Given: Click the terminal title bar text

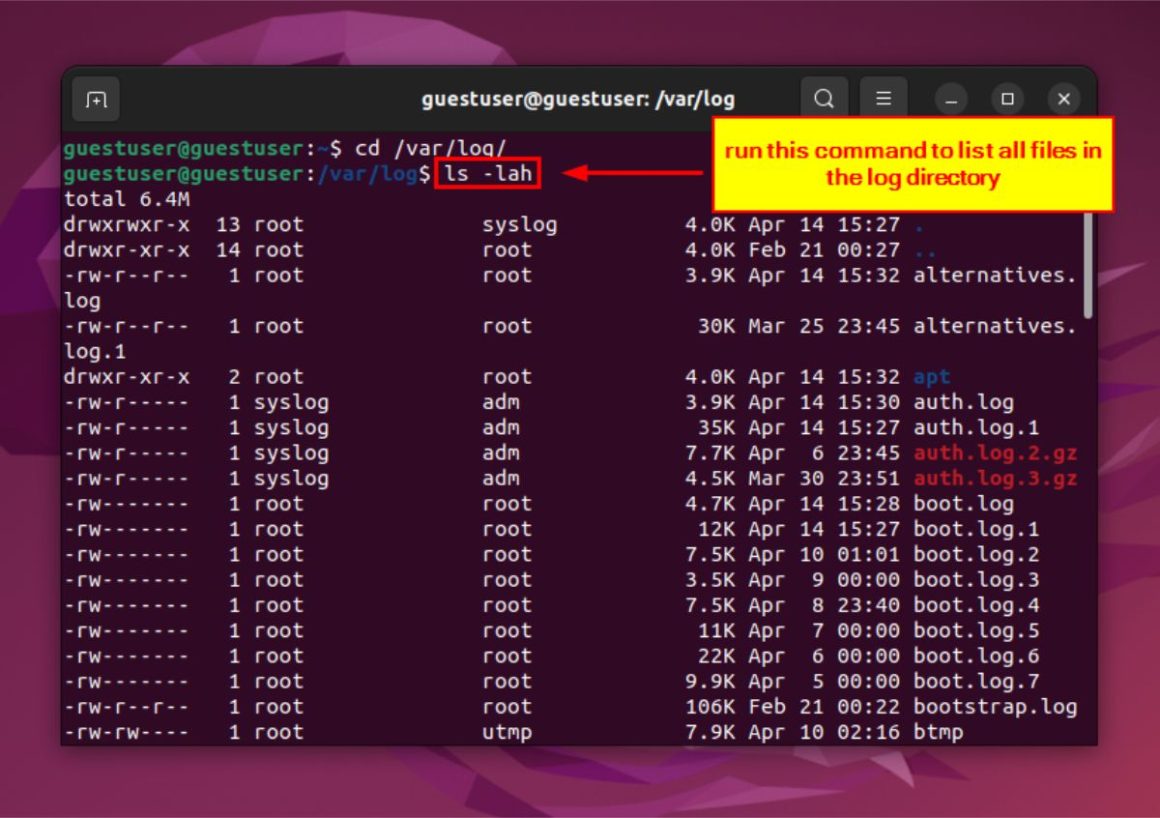Looking at the screenshot, I should coord(580,99).
